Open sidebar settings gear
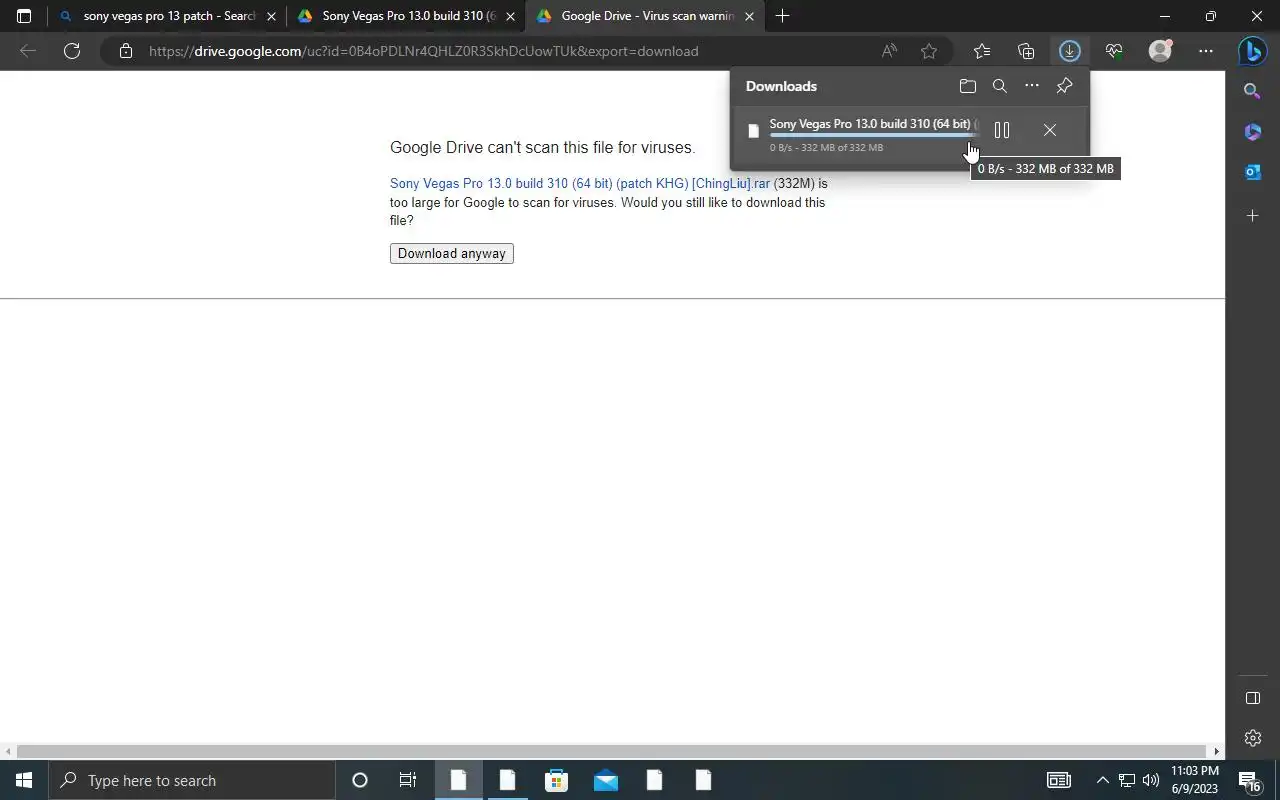Screen dimensions: 1280x800 tap(1253, 738)
